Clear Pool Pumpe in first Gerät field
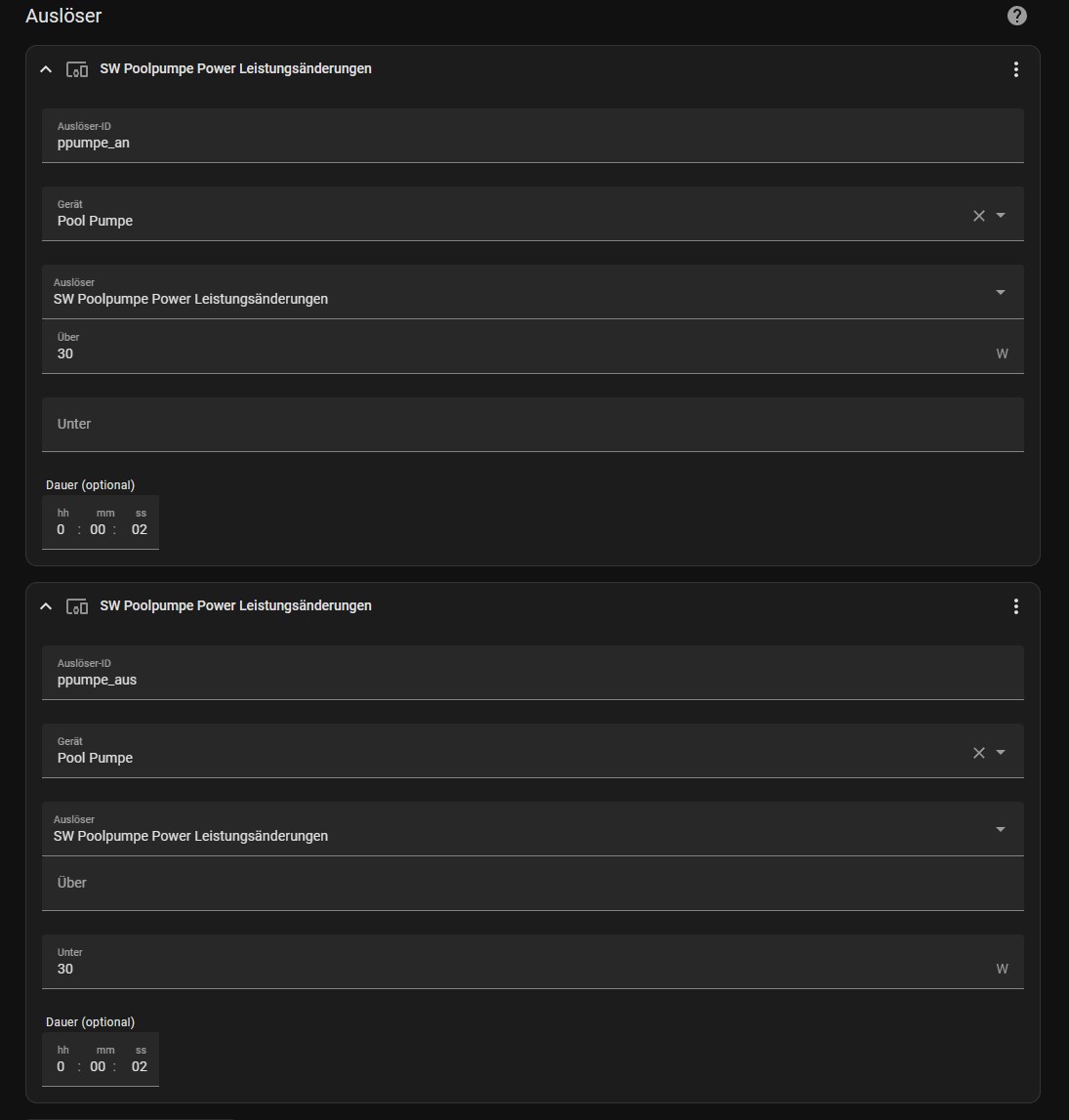The image size is (1069, 1120). click(978, 216)
